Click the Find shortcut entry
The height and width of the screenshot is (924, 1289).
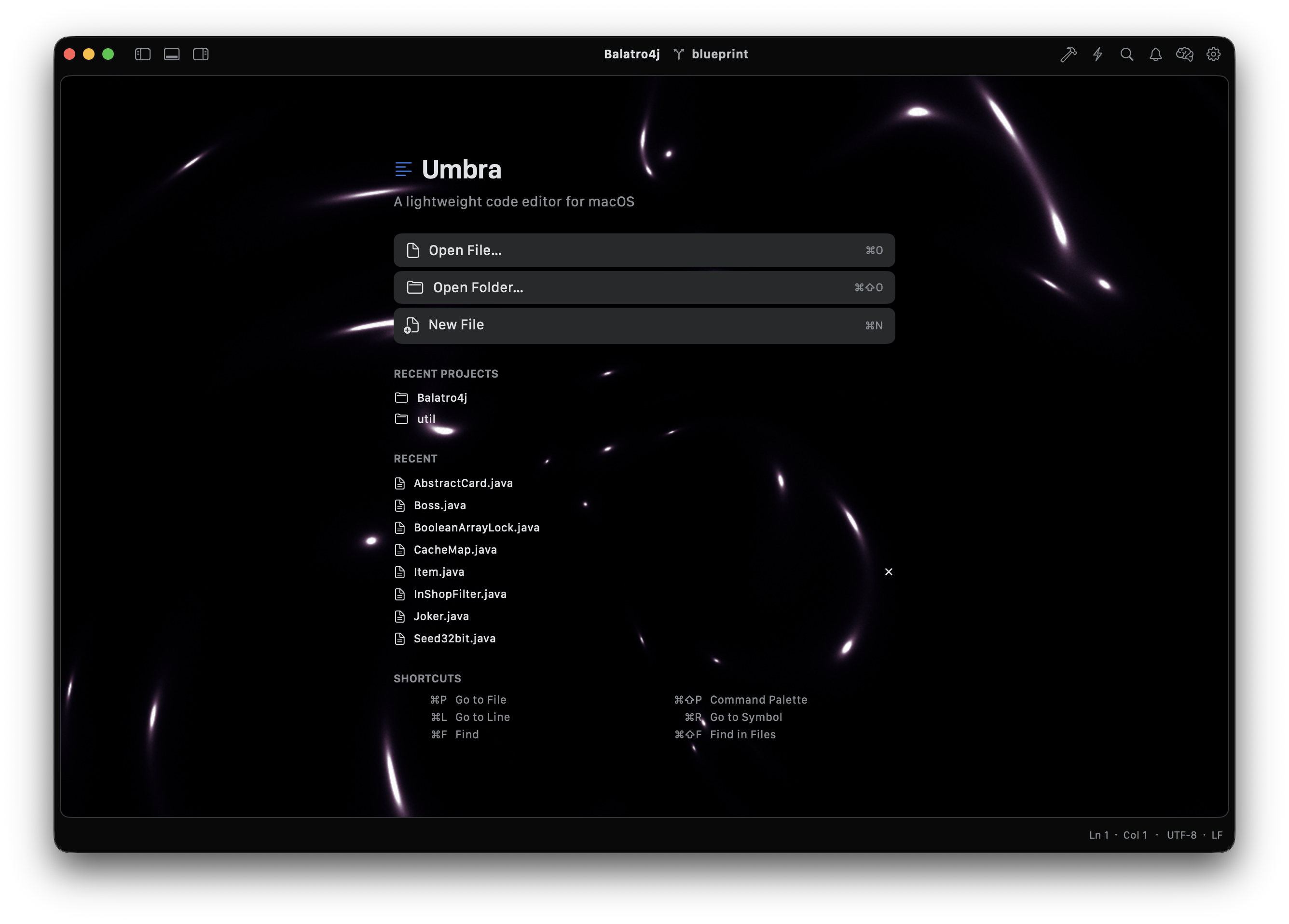click(455, 734)
